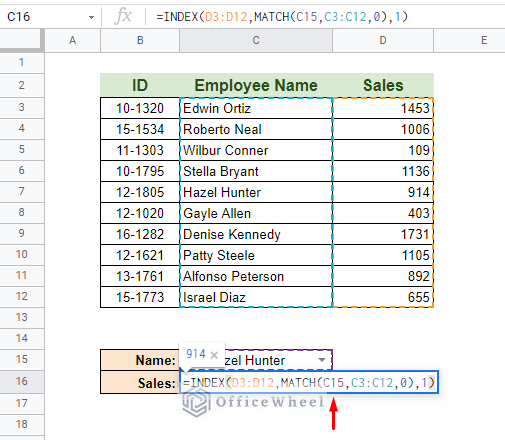Open the Name box dropdown arrow

(x=91, y=17)
